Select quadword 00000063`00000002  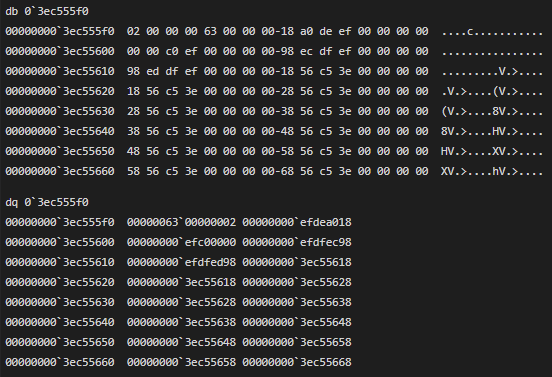pyautogui.click(x=181, y=222)
